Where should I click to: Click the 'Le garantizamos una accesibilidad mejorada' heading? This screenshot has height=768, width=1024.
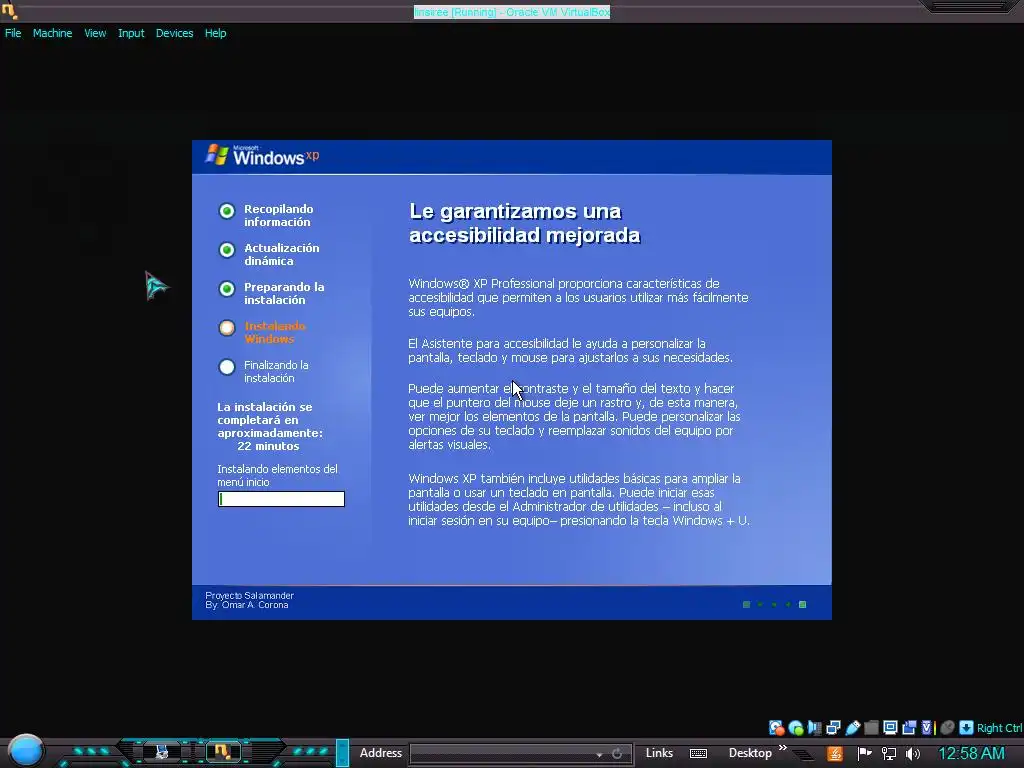pyautogui.click(x=524, y=223)
